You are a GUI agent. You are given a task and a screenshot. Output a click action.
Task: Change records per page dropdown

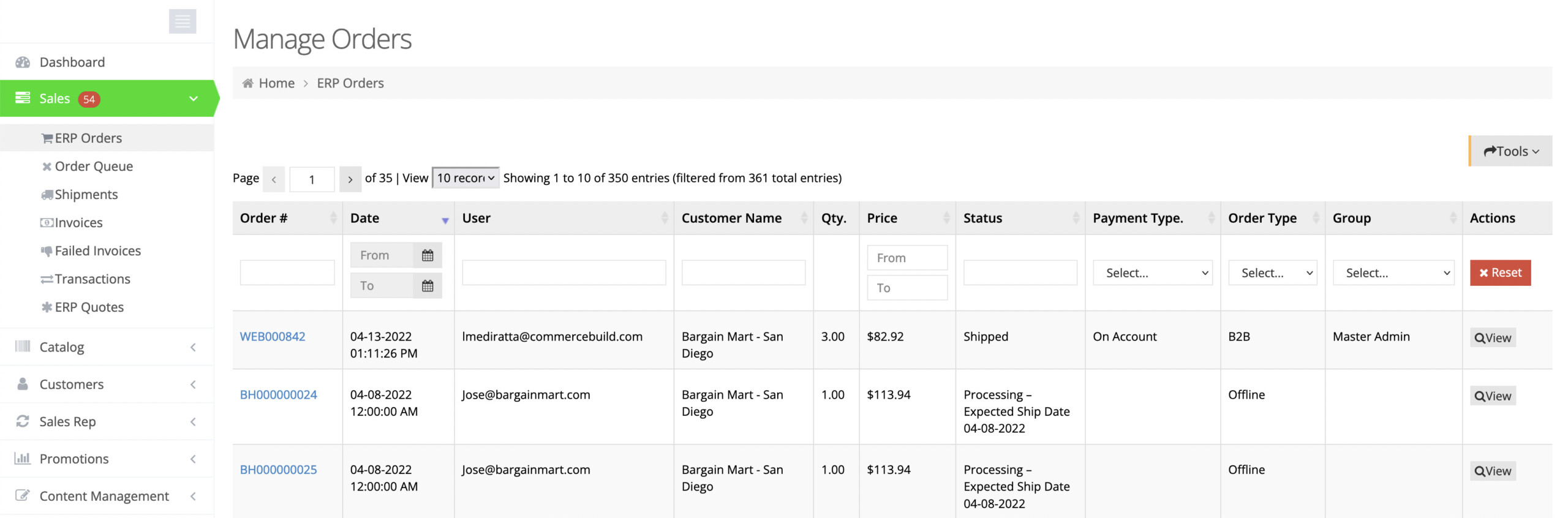coord(465,178)
